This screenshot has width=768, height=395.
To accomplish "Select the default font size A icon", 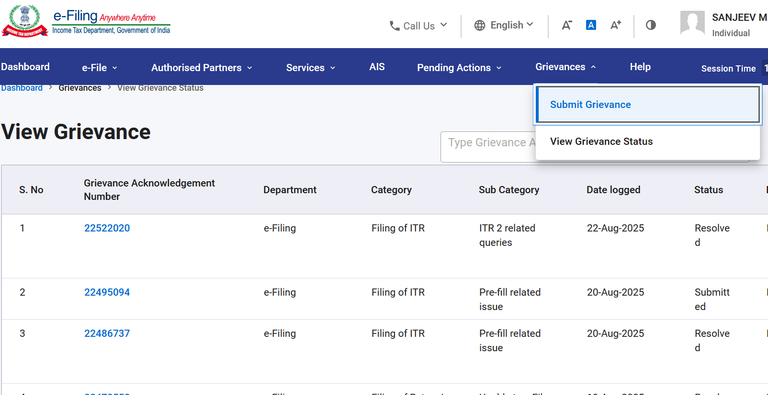I will (591, 25).
